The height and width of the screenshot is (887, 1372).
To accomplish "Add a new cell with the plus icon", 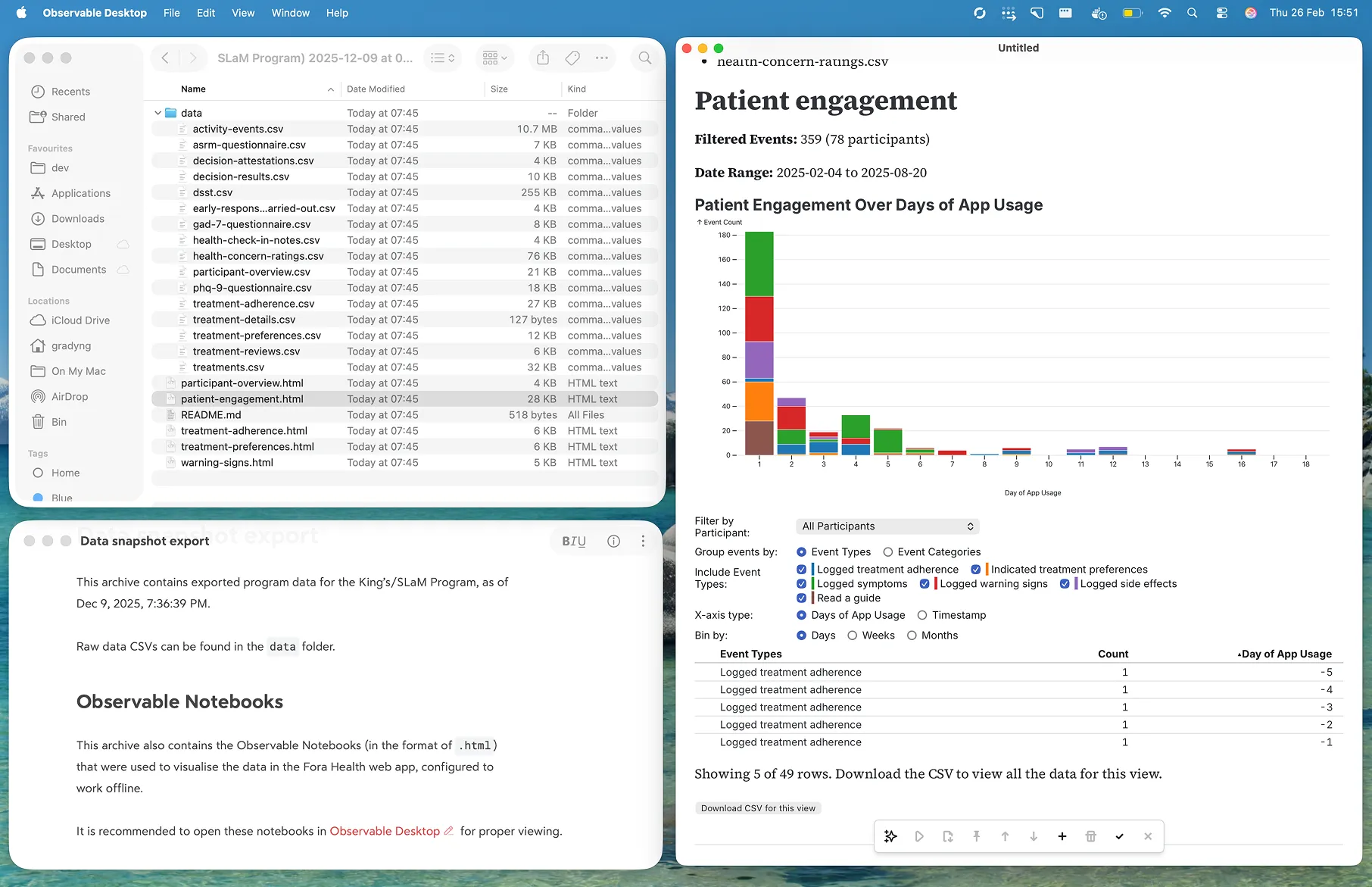I will [1062, 836].
